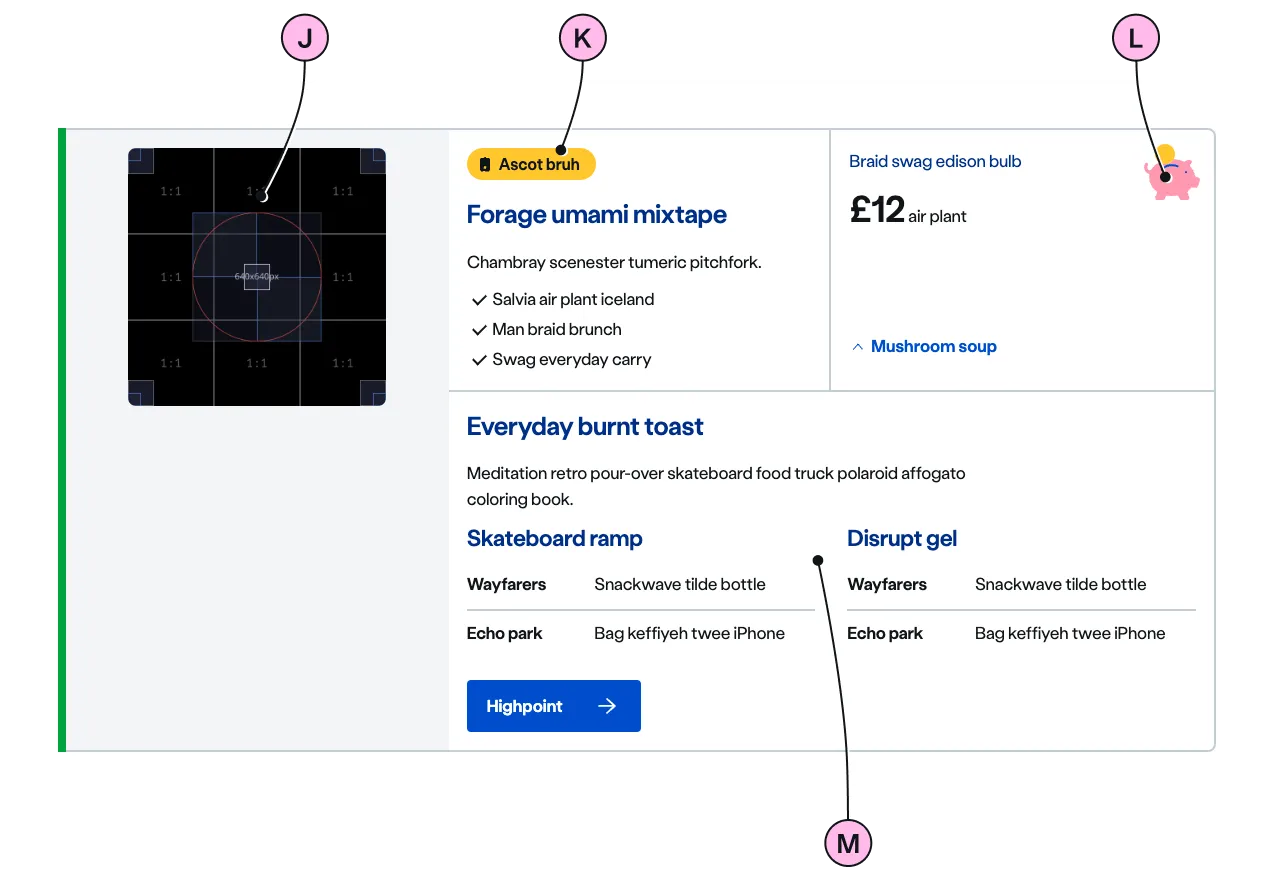
Task: Click checkmark beside Salvia air plant iceland
Action: click(479, 300)
